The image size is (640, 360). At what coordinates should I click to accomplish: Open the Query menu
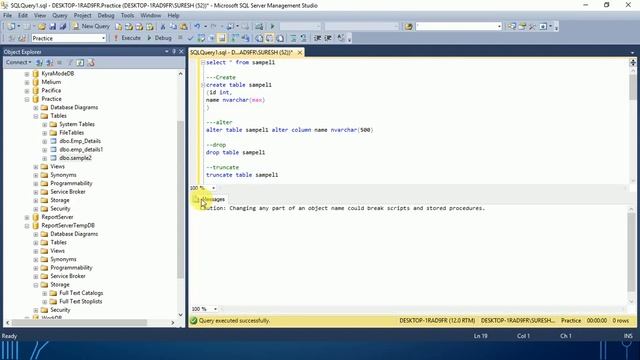point(60,16)
